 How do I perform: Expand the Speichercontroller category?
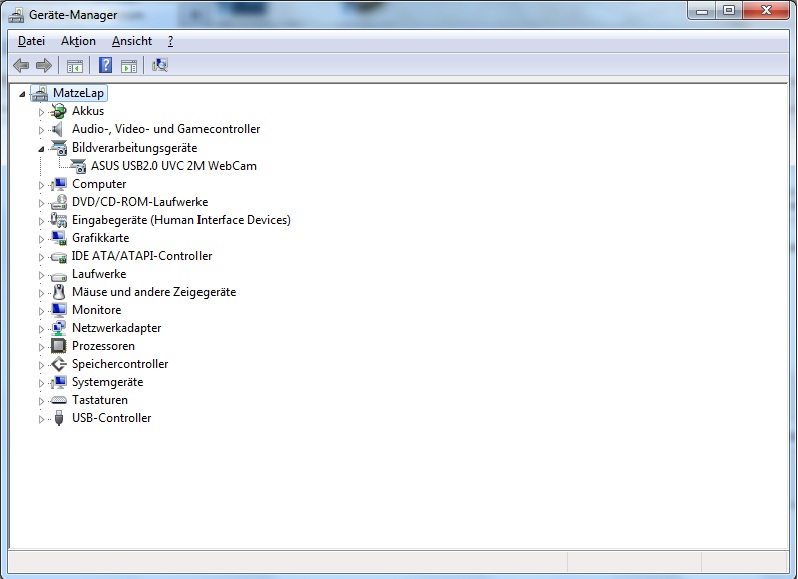41,365
